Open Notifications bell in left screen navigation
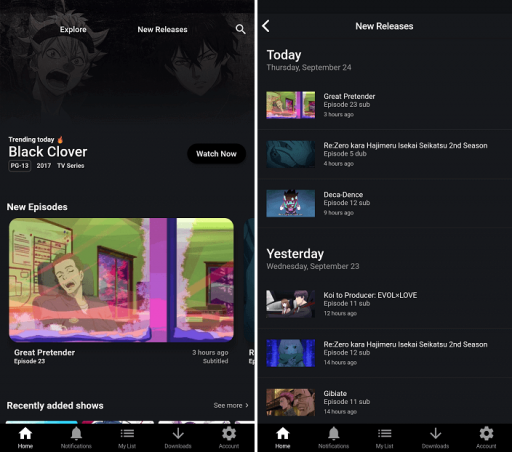 (76, 434)
